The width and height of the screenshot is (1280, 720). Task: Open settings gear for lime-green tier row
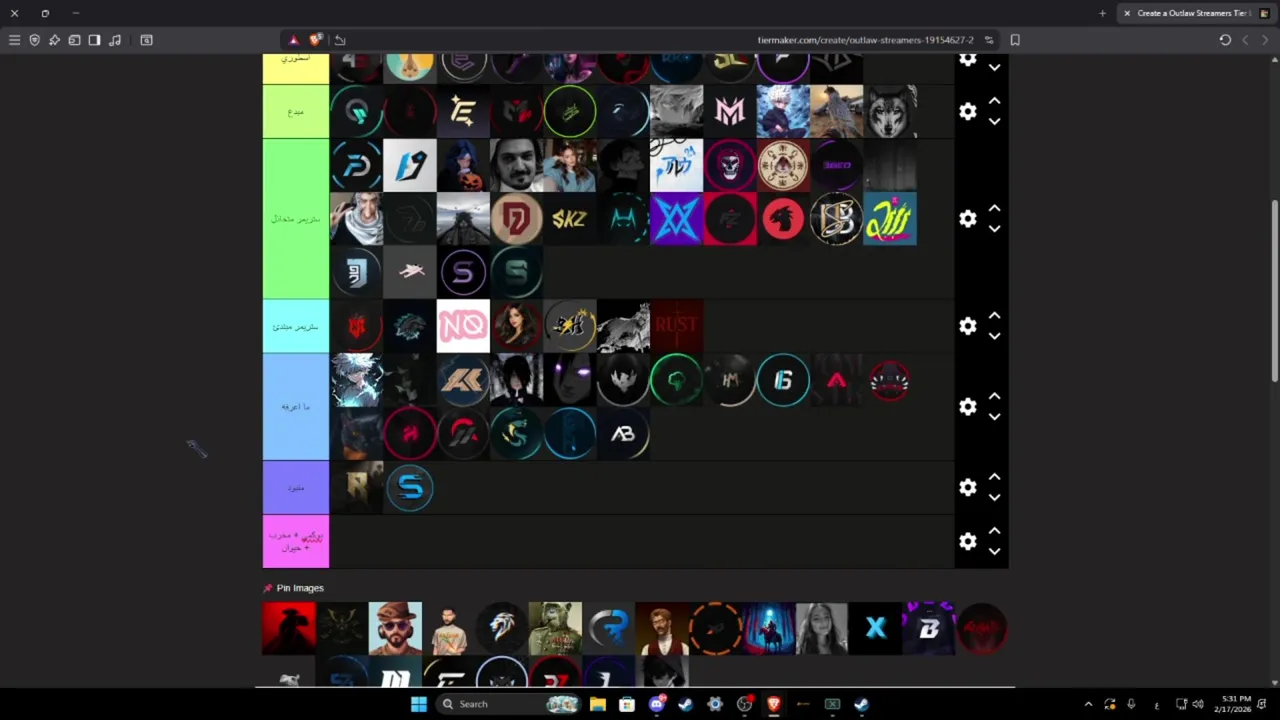[x=968, y=111]
